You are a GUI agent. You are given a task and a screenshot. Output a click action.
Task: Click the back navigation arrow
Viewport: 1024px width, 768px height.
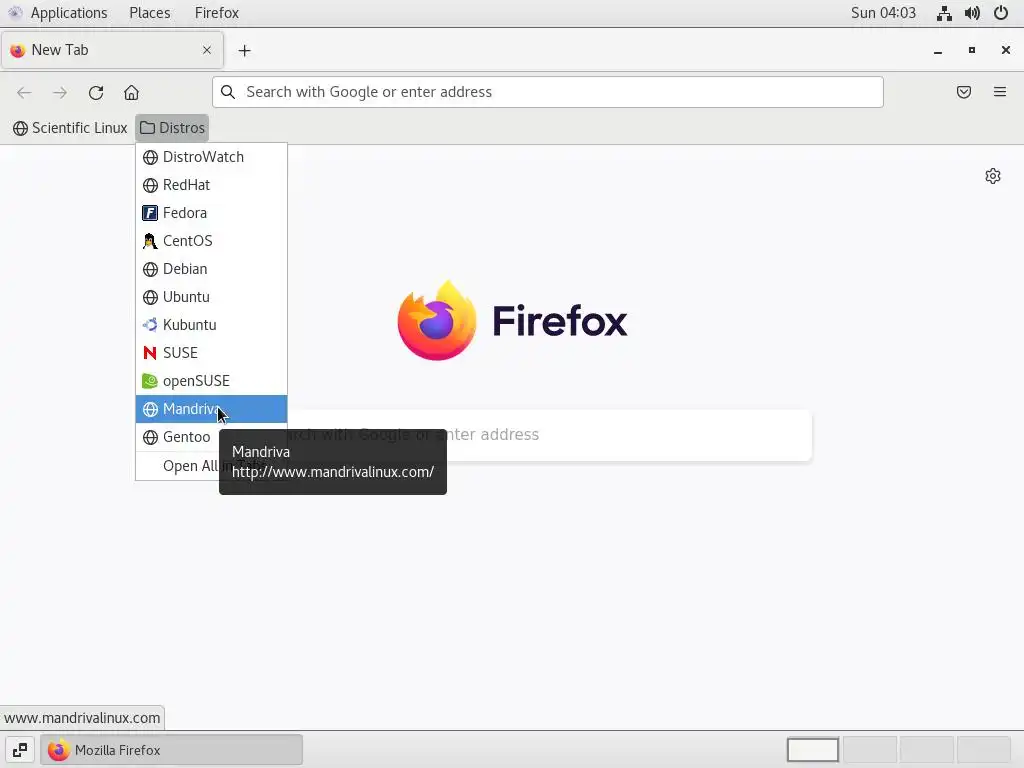coord(24,93)
